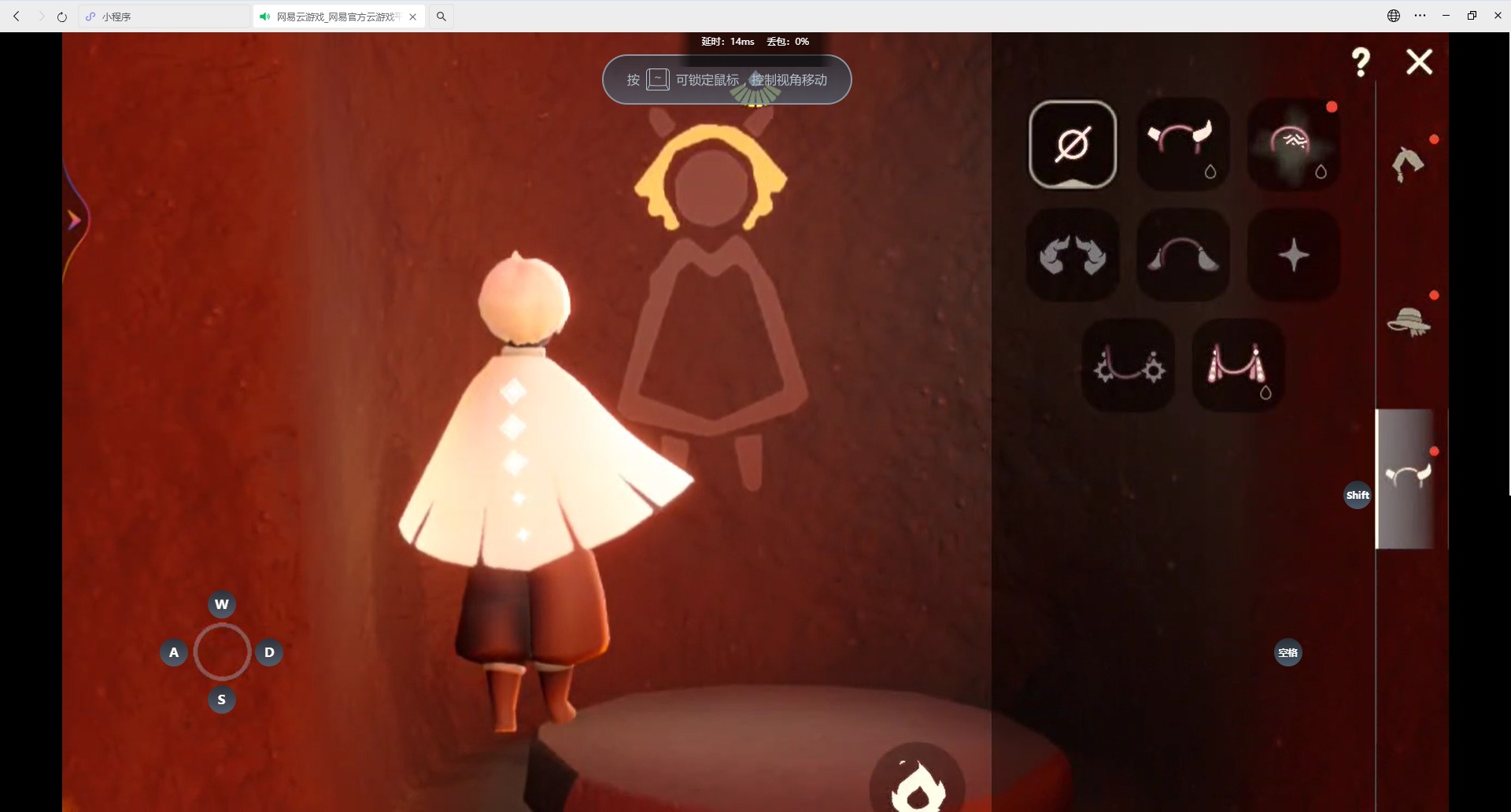This screenshot has width=1511, height=812.
Task: Open the browser search icon
Action: pos(441,16)
